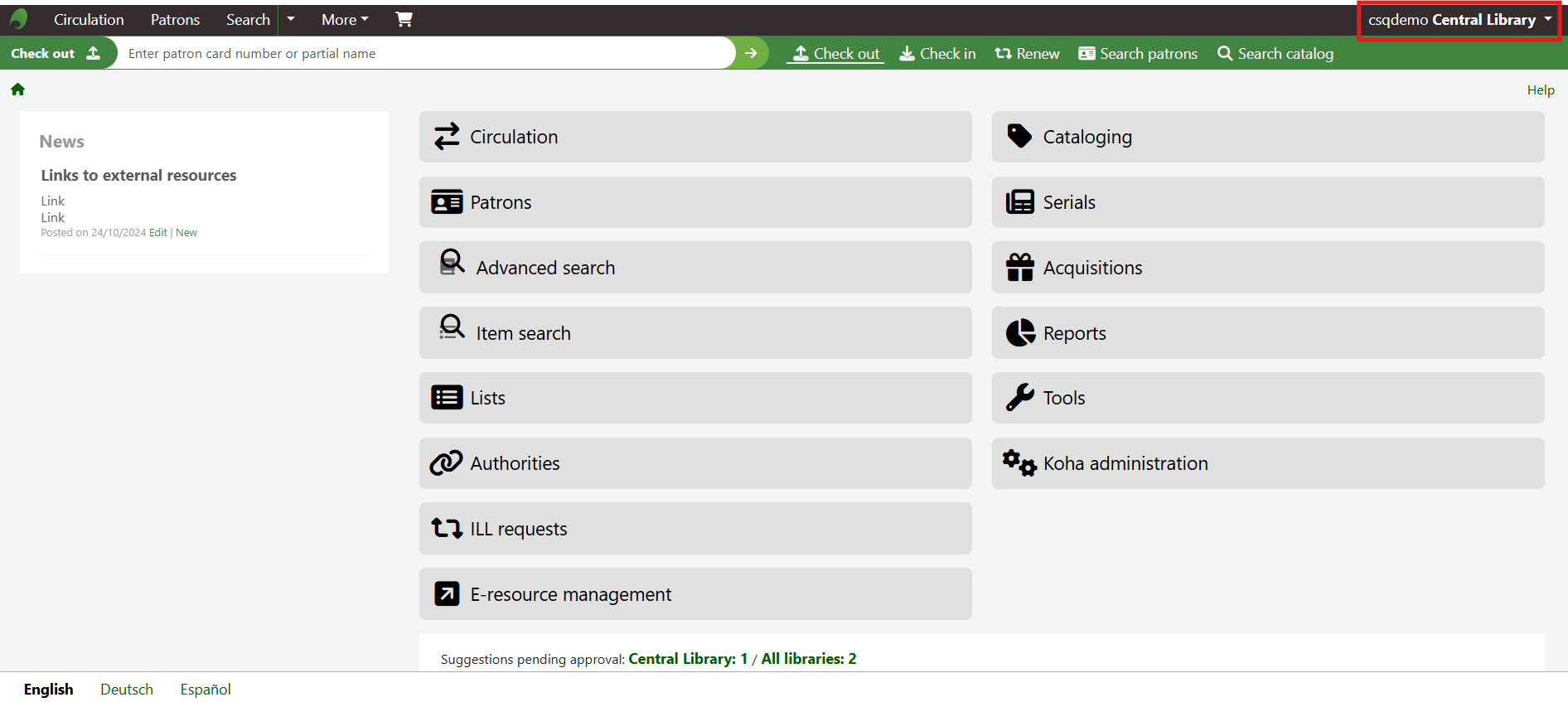Expand the More dropdown menu
The width and height of the screenshot is (1568, 702).
click(345, 19)
